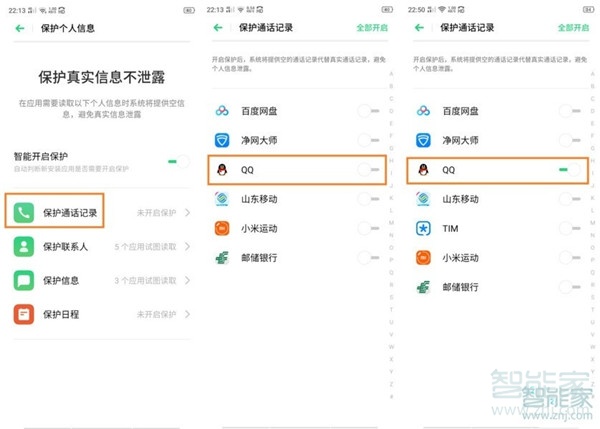Image resolution: width=600 pixels, height=429 pixels.
Task: Tap 小米运动 orange icon on 22:50 screen
Action: 423,258
